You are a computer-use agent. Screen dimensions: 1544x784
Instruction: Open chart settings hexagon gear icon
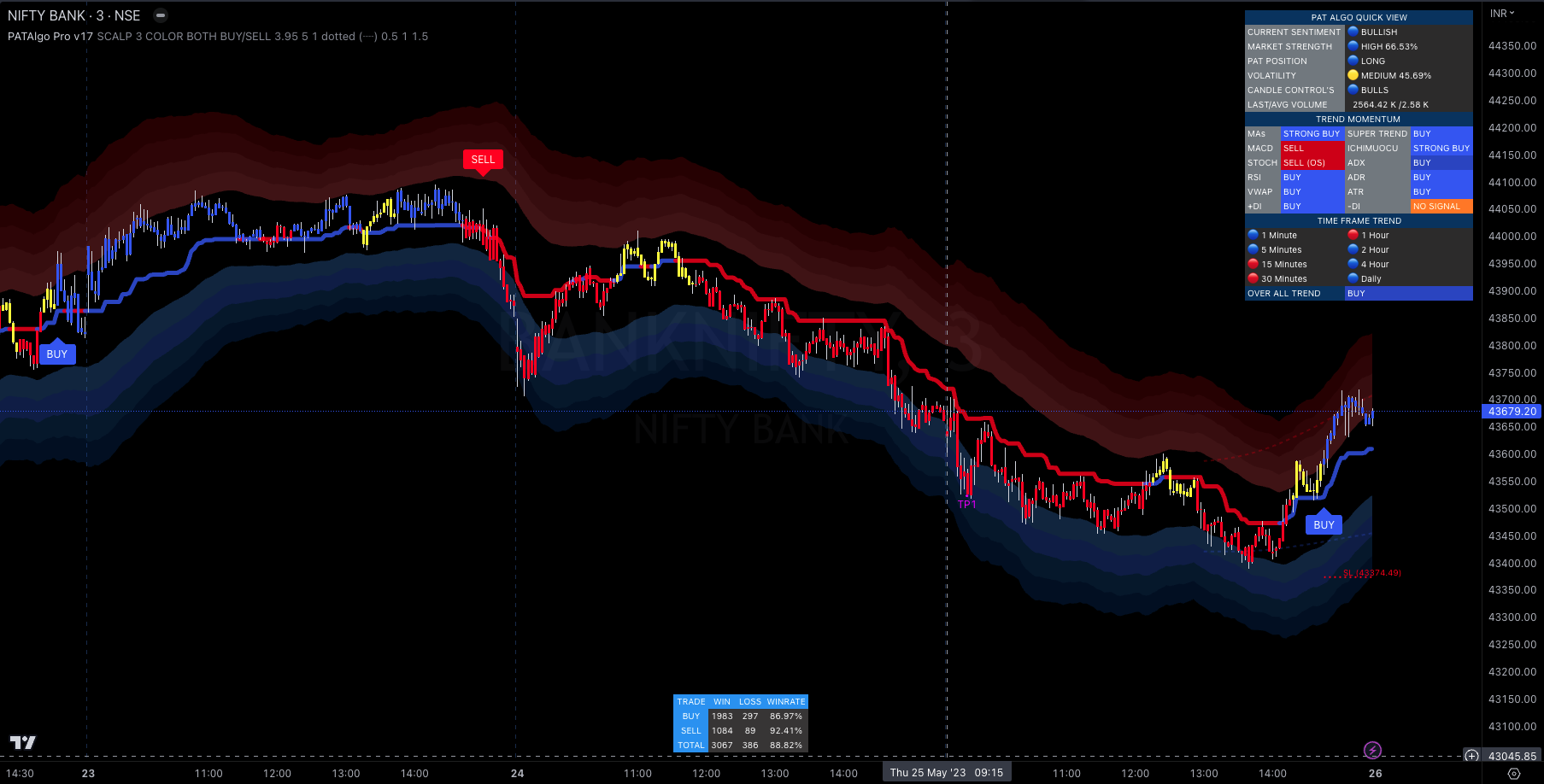(x=1513, y=773)
